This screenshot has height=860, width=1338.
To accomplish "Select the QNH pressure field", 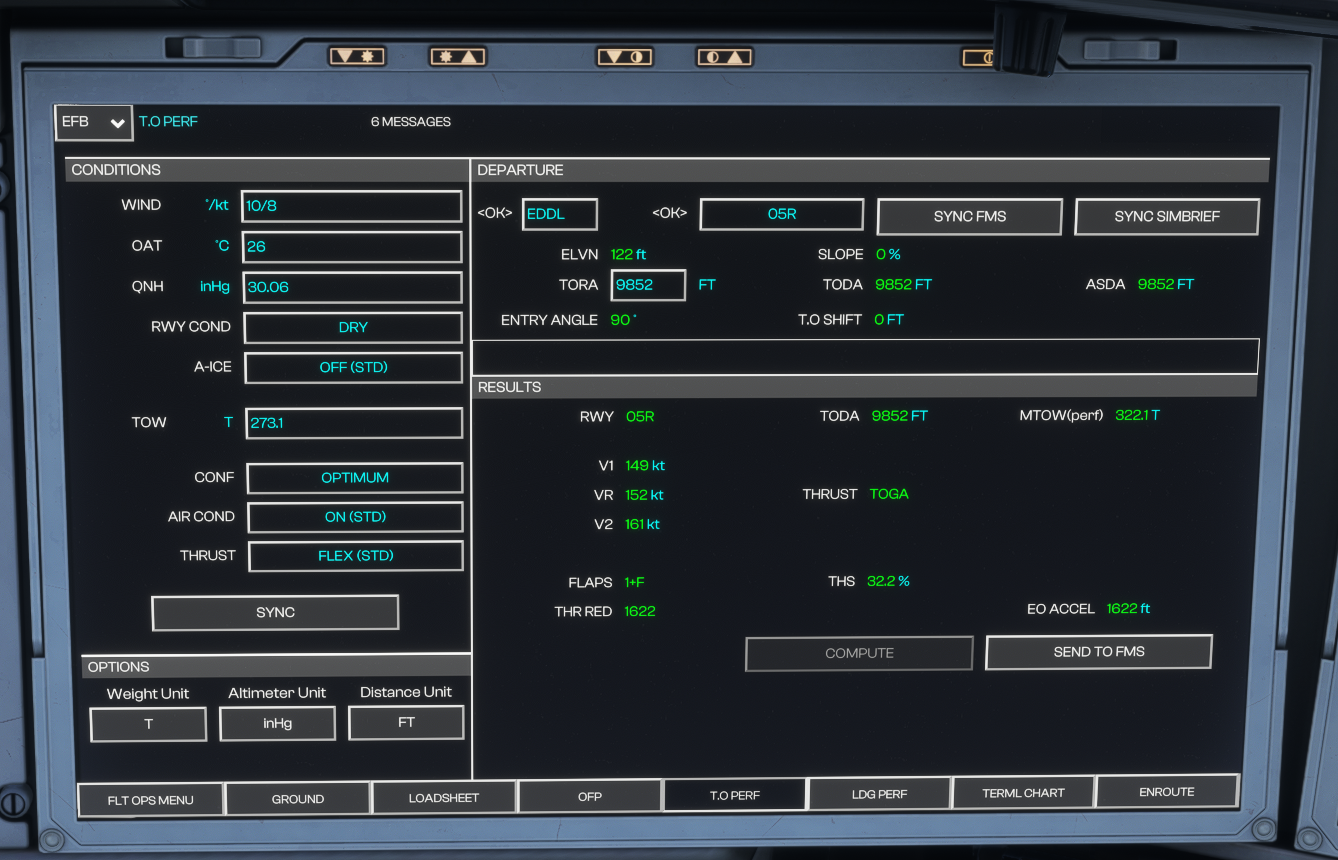I will [352, 287].
